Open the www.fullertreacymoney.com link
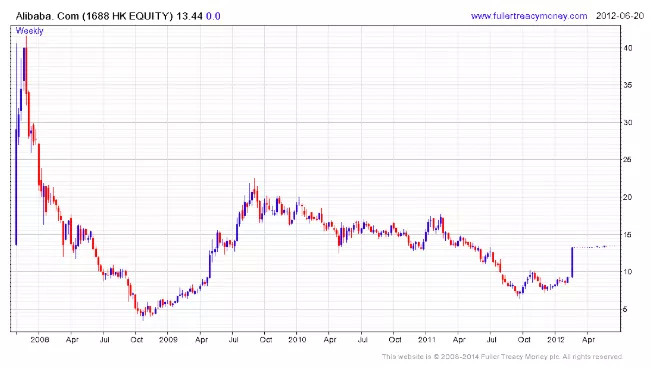Screen dimensions: 651x368 click(529, 16)
